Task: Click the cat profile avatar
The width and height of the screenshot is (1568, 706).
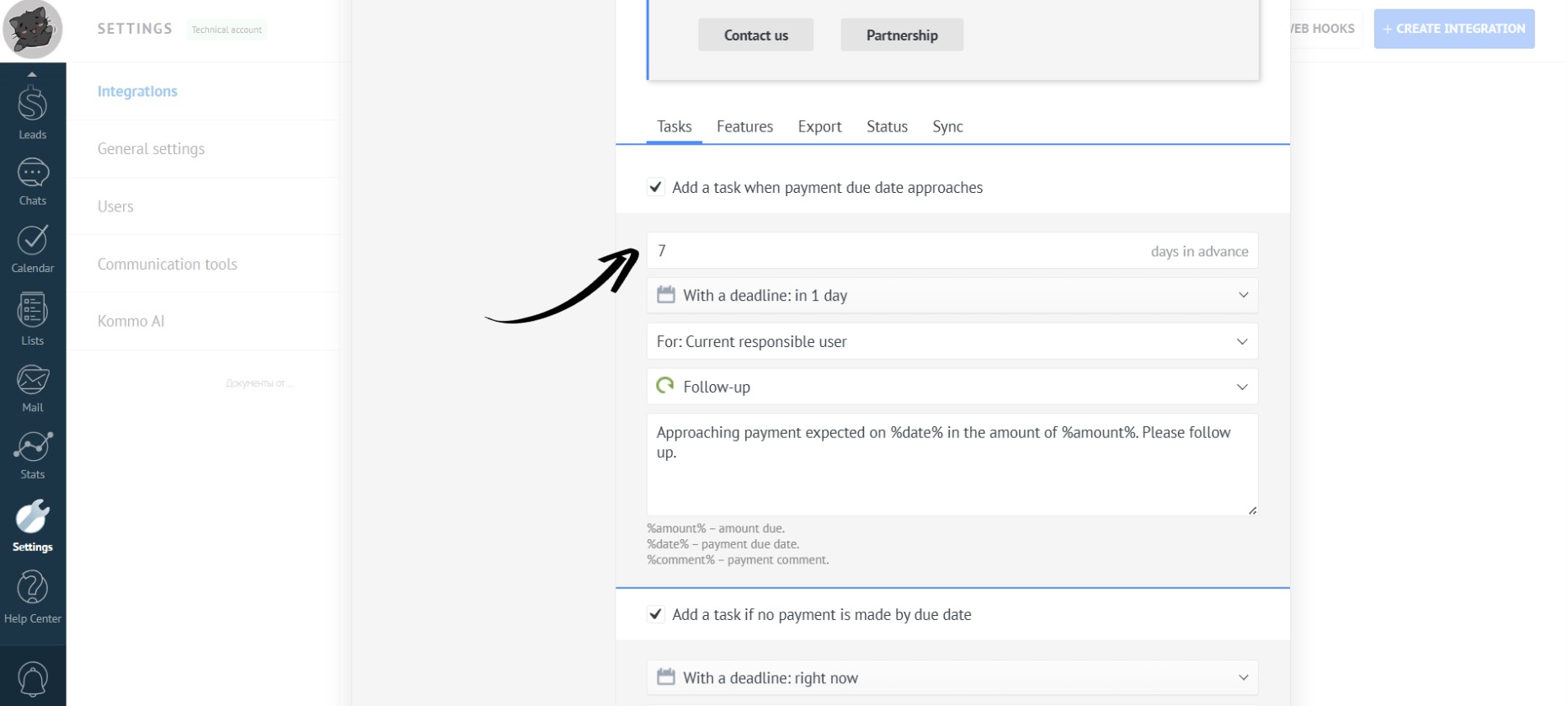Action: point(32,29)
